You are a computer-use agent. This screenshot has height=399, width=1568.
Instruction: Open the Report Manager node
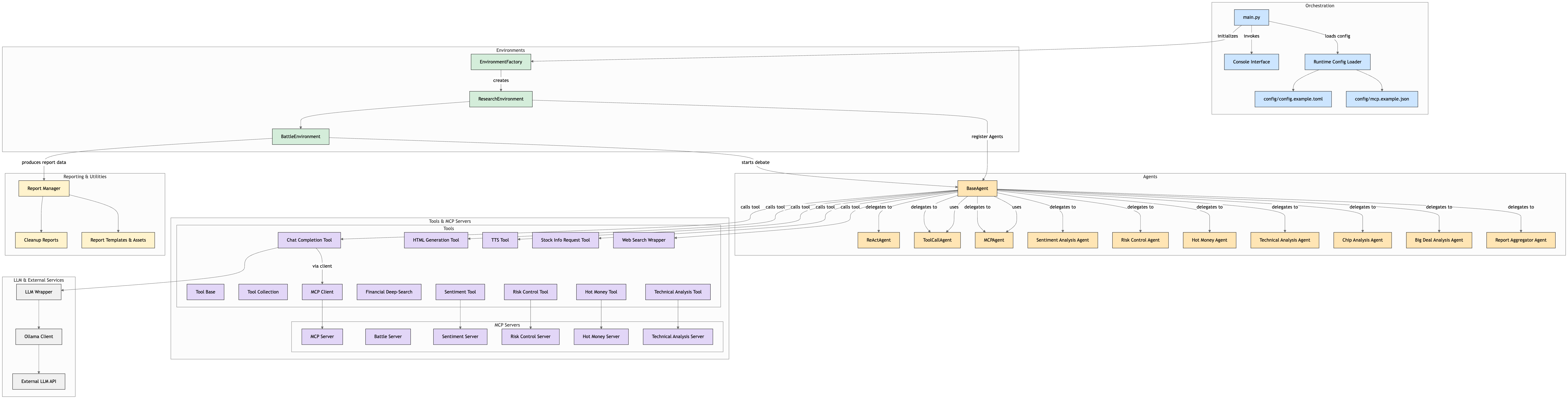click(x=43, y=188)
